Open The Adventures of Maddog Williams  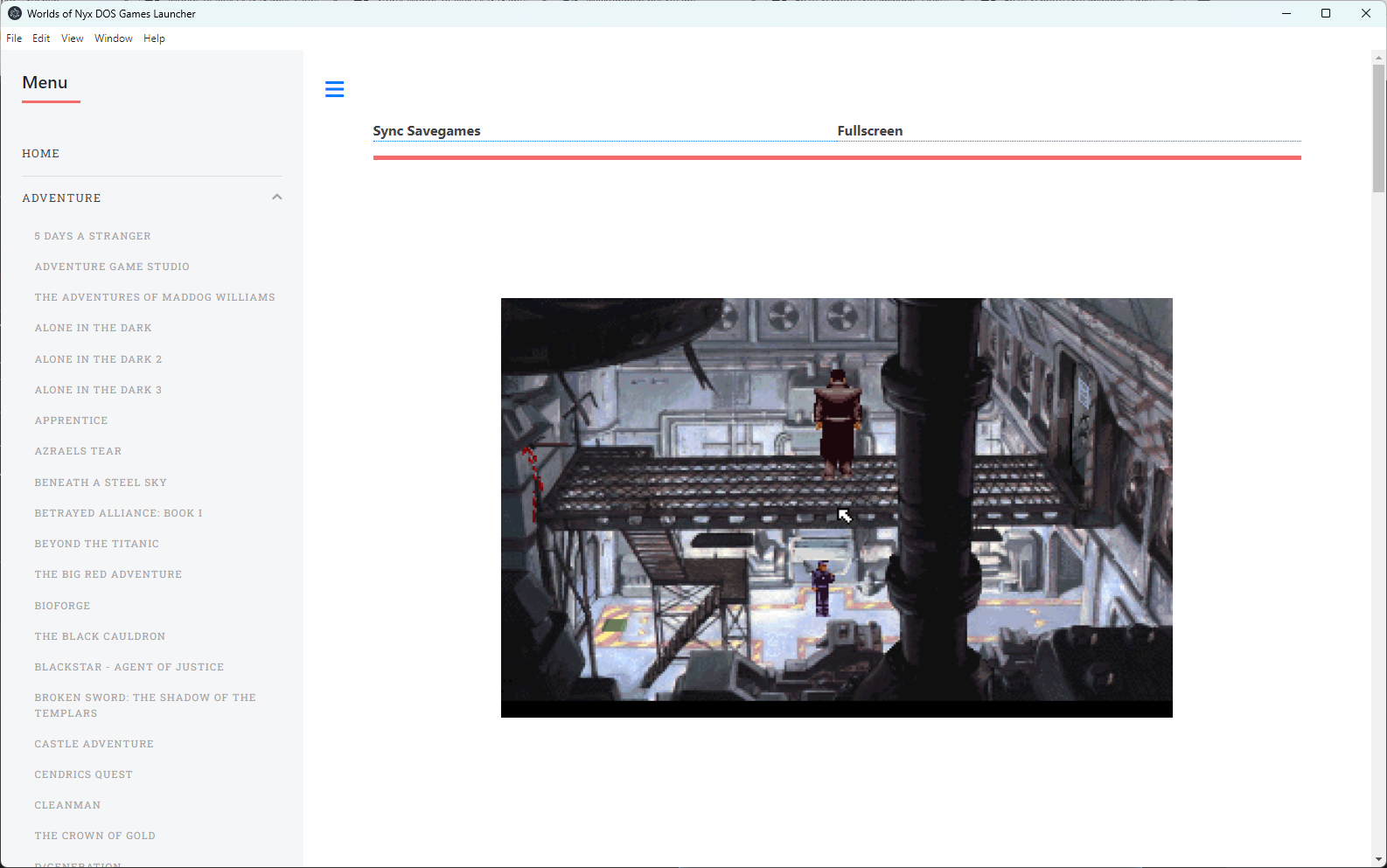click(x=155, y=297)
